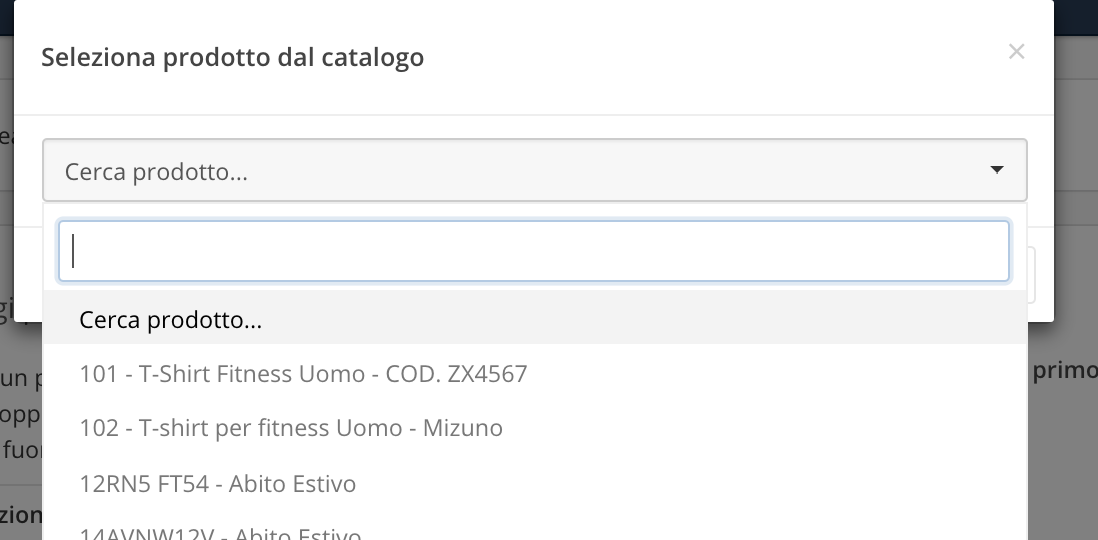Choose the Mizuno fitness T-shirt item
This screenshot has width=1098, height=540.
click(291, 428)
